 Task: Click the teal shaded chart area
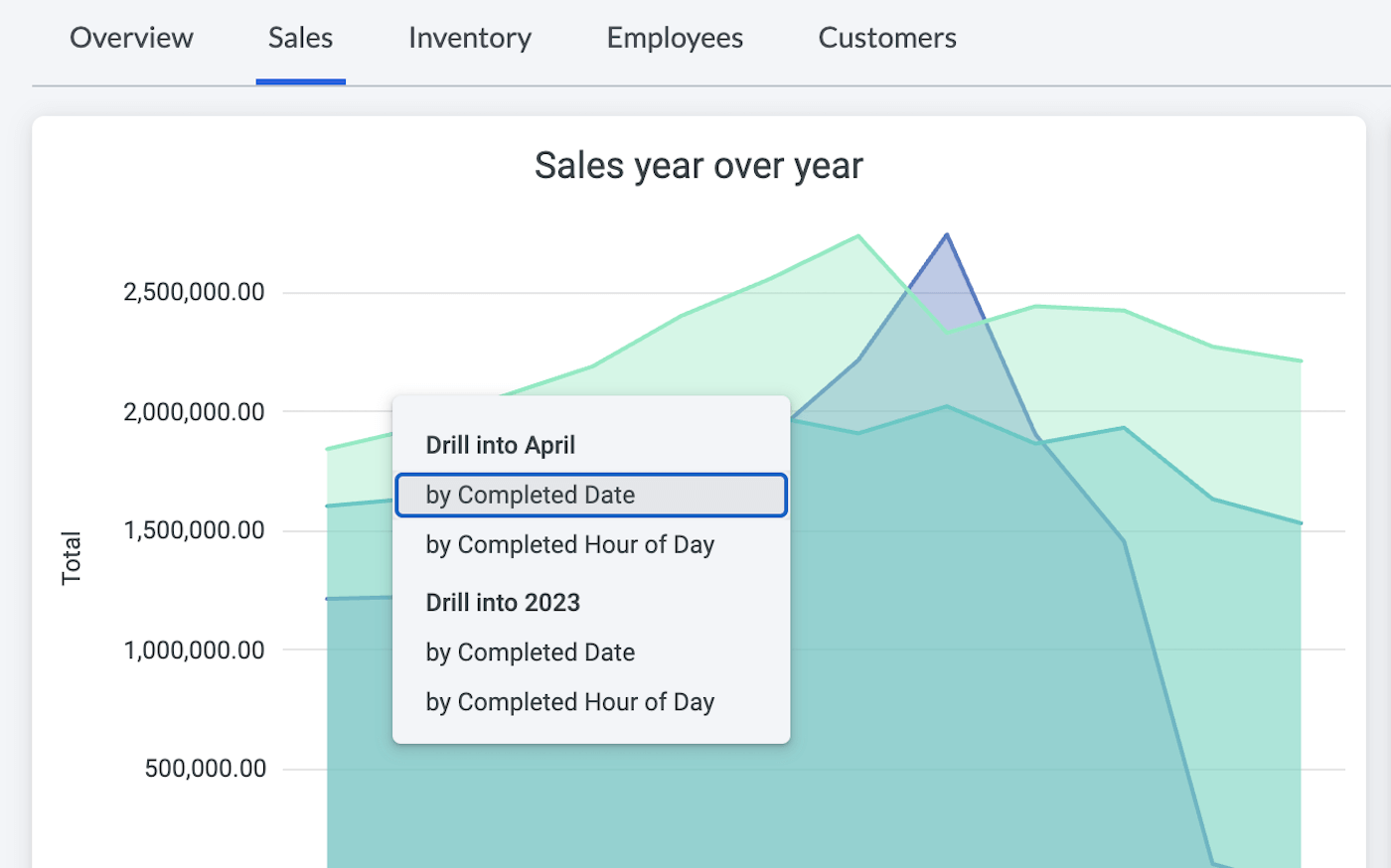[x=994, y=695]
